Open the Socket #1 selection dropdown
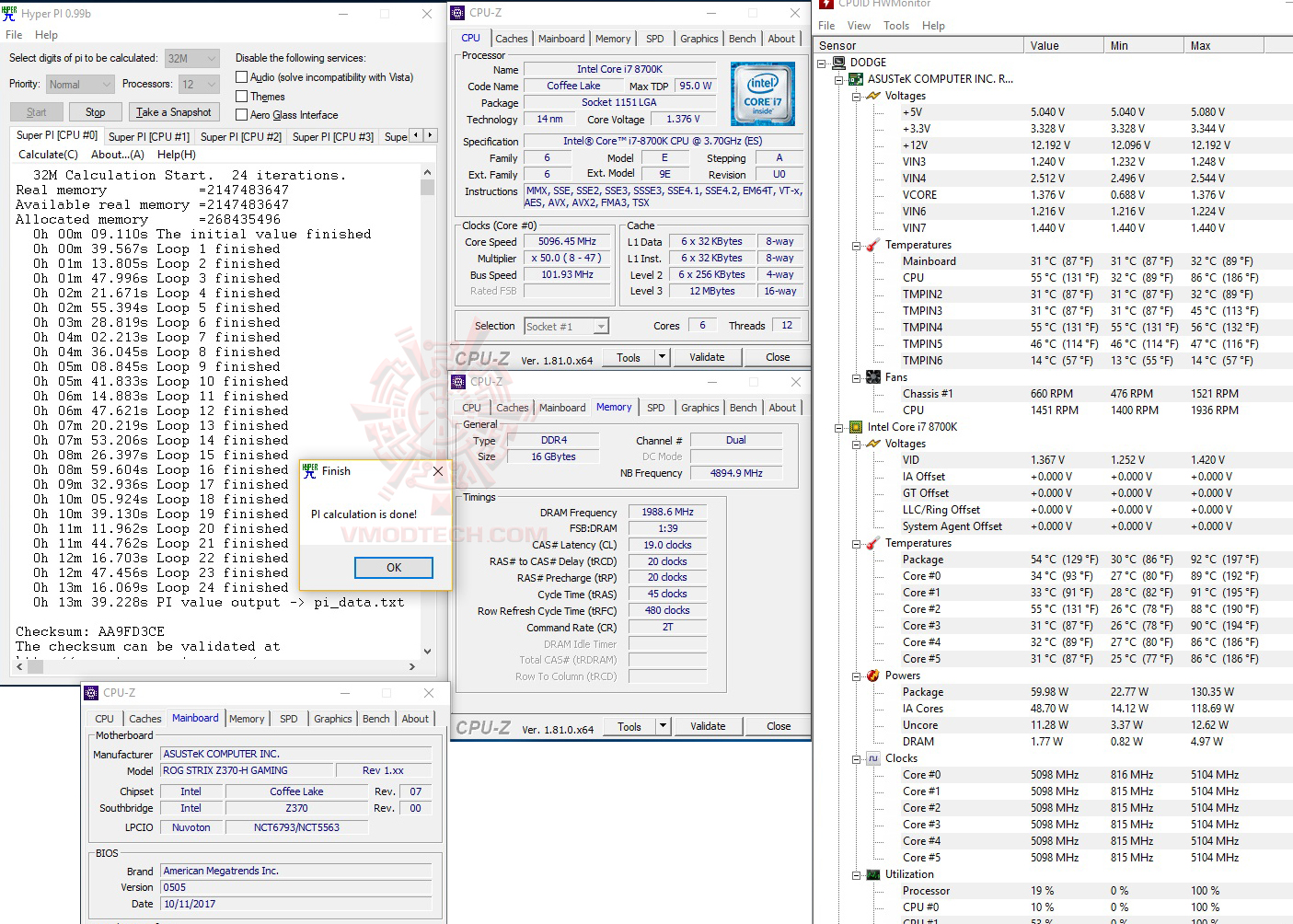The width and height of the screenshot is (1293, 924). click(x=567, y=327)
